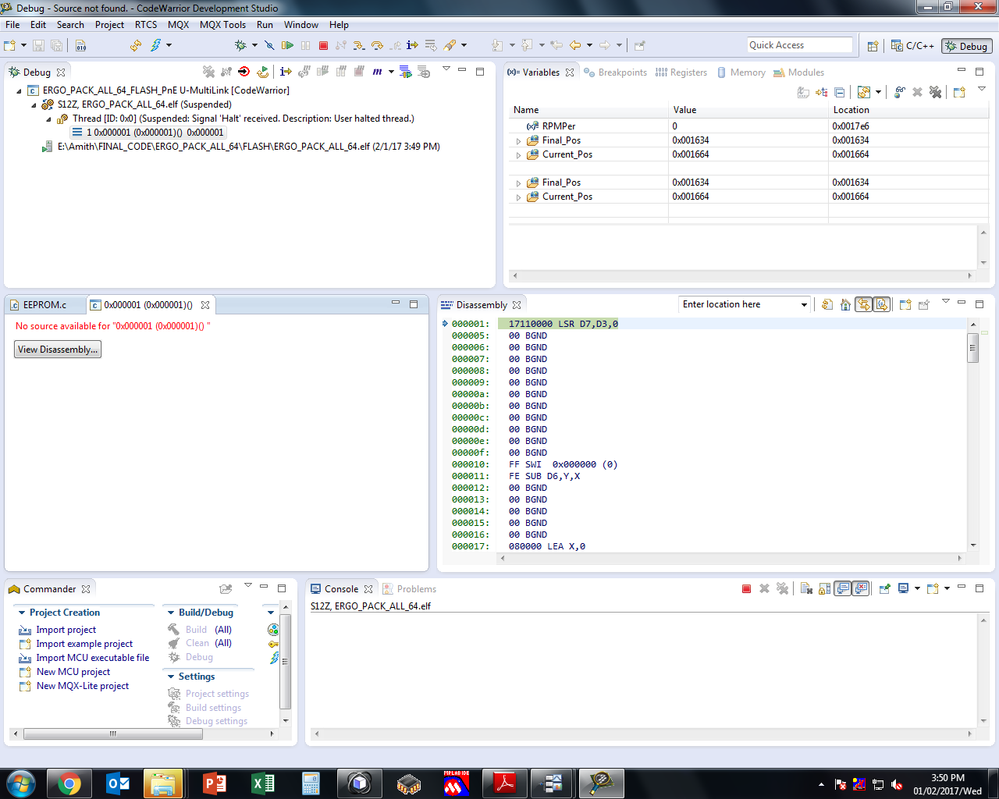Click the Step Over icon in the main toolbar
The width and height of the screenshot is (999, 799).
coord(377,45)
